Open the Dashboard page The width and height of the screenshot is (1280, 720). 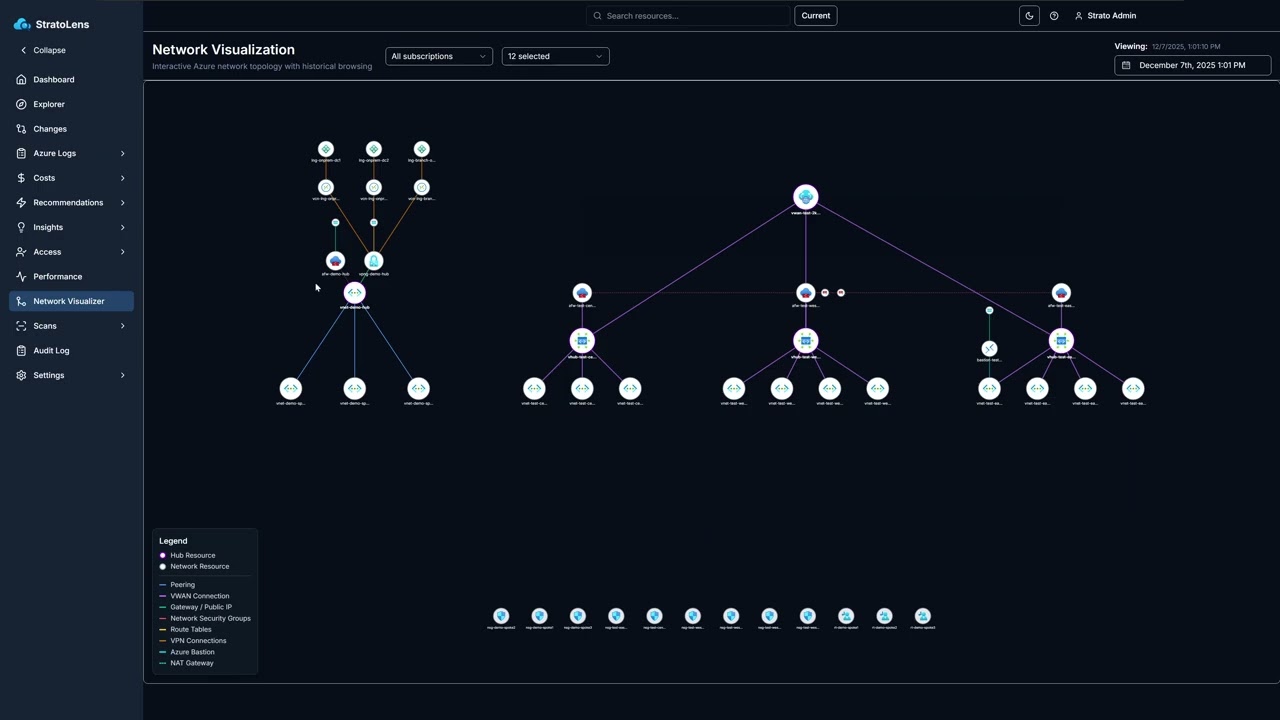click(x=70, y=79)
